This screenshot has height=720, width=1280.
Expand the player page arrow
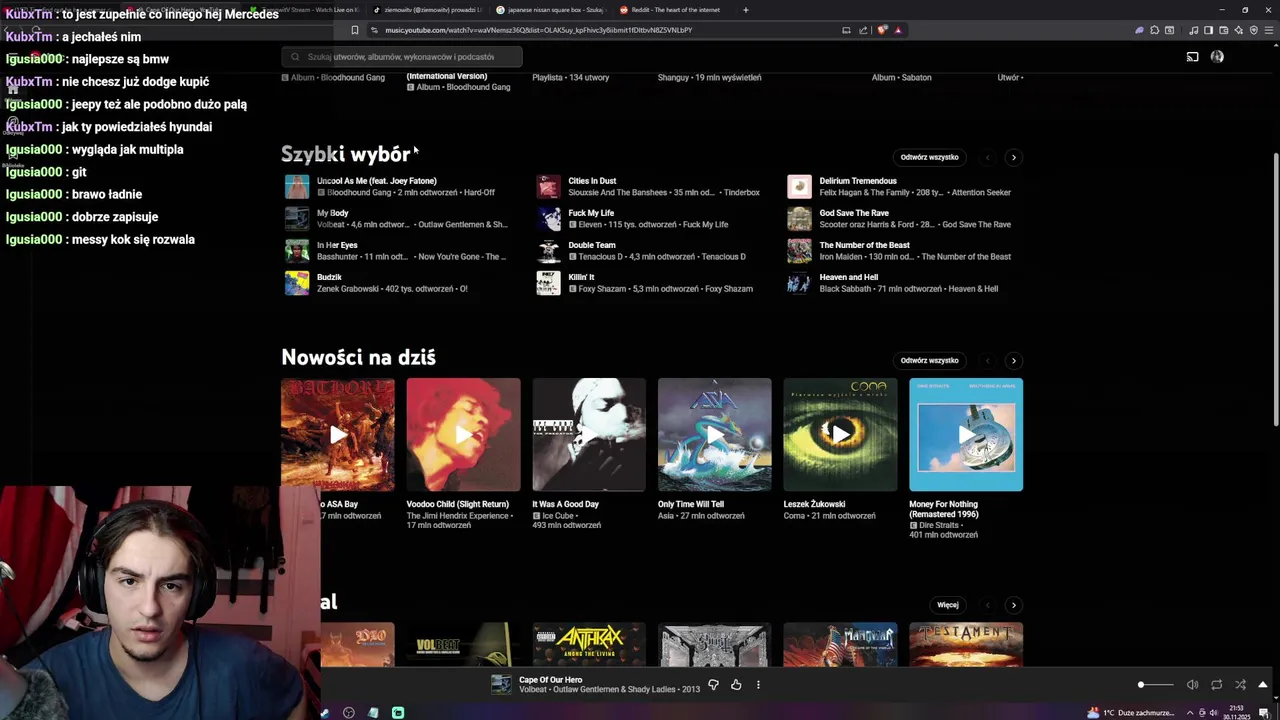pyautogui.click(x=1263, y=685)
